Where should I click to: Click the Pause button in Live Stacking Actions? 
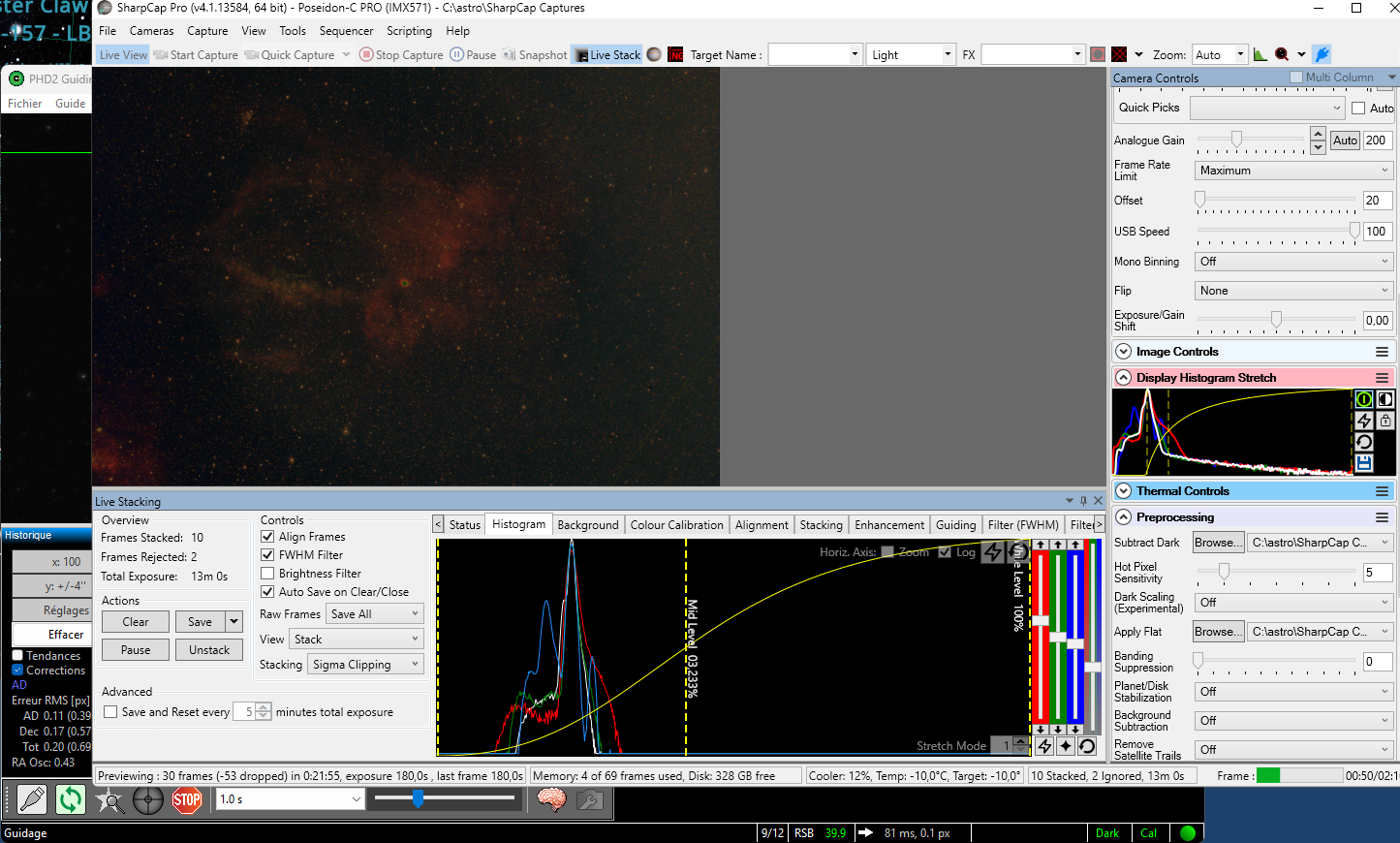click(136, 649)
